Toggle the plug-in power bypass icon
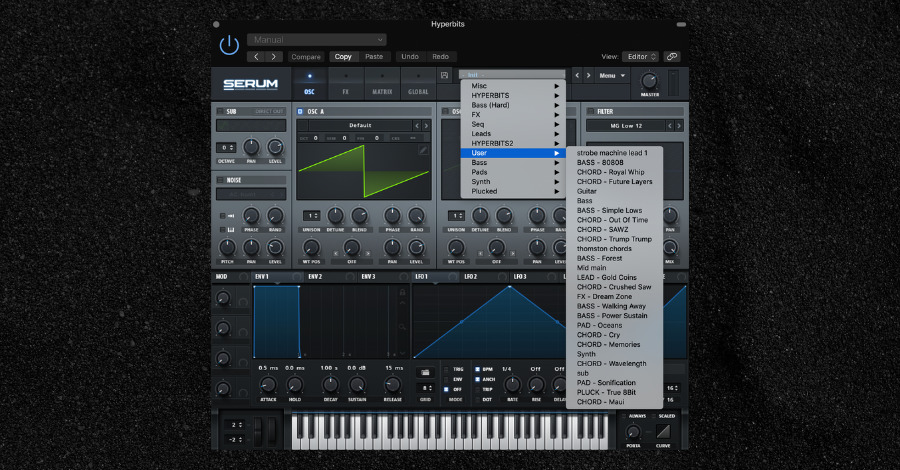This screenshot has height=470, width=900. 229,45
